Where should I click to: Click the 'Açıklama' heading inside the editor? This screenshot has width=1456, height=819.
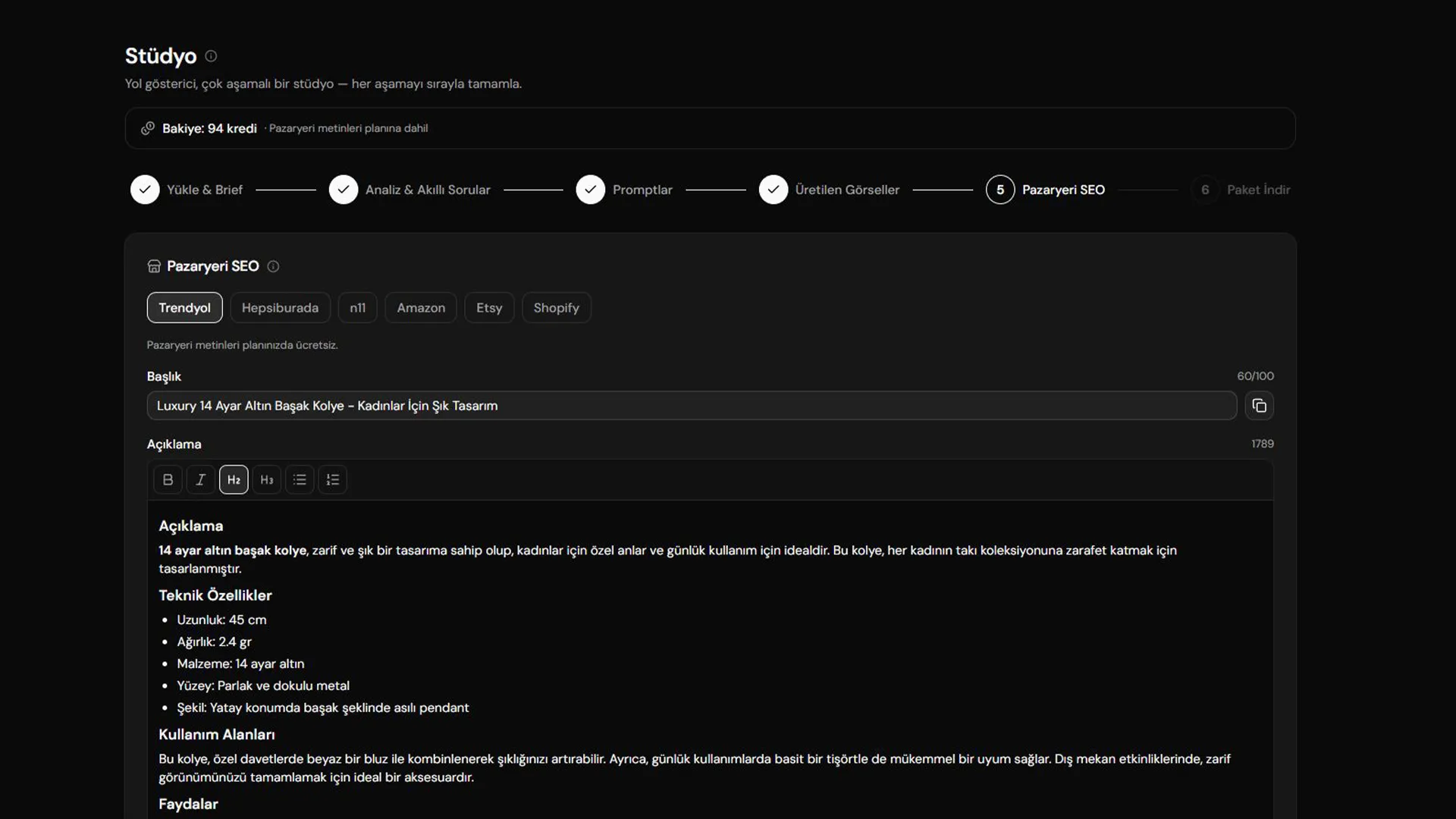click(191, 526)
